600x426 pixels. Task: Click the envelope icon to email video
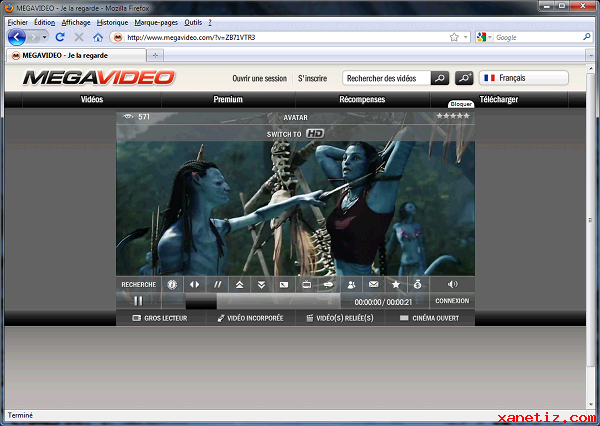[x=373, y=284]
